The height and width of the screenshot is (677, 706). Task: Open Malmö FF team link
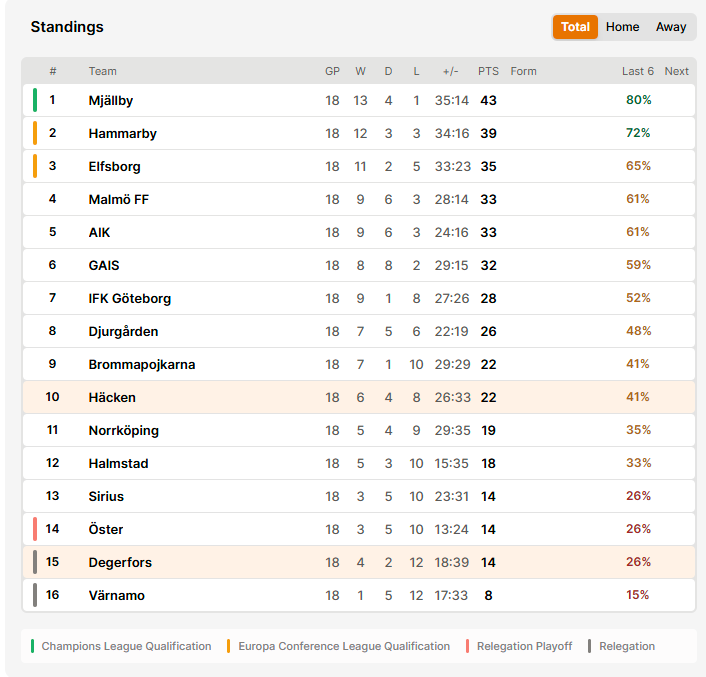click(x=118, y=199)
